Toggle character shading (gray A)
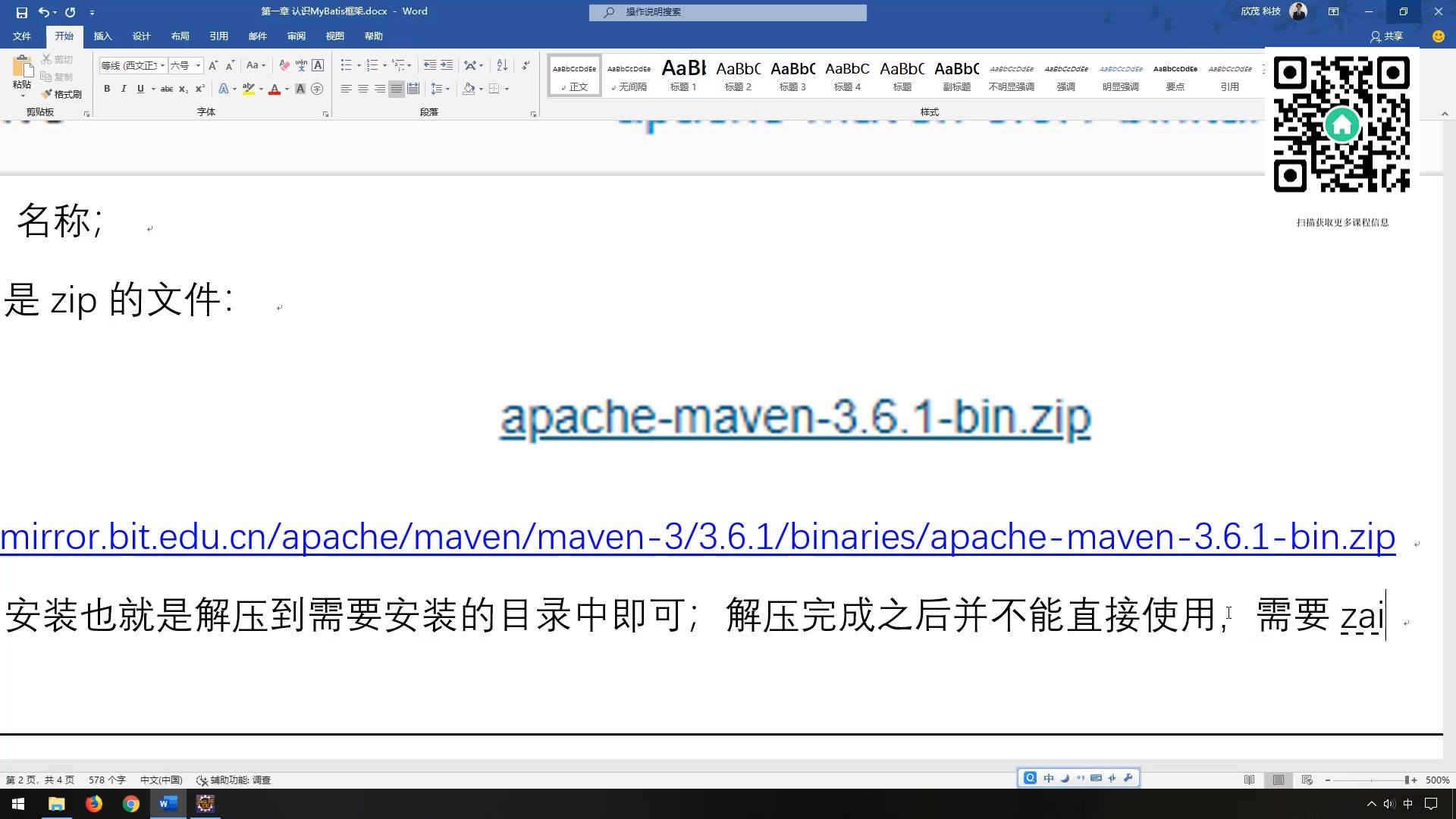1456x819 pixels. (300, 89)
